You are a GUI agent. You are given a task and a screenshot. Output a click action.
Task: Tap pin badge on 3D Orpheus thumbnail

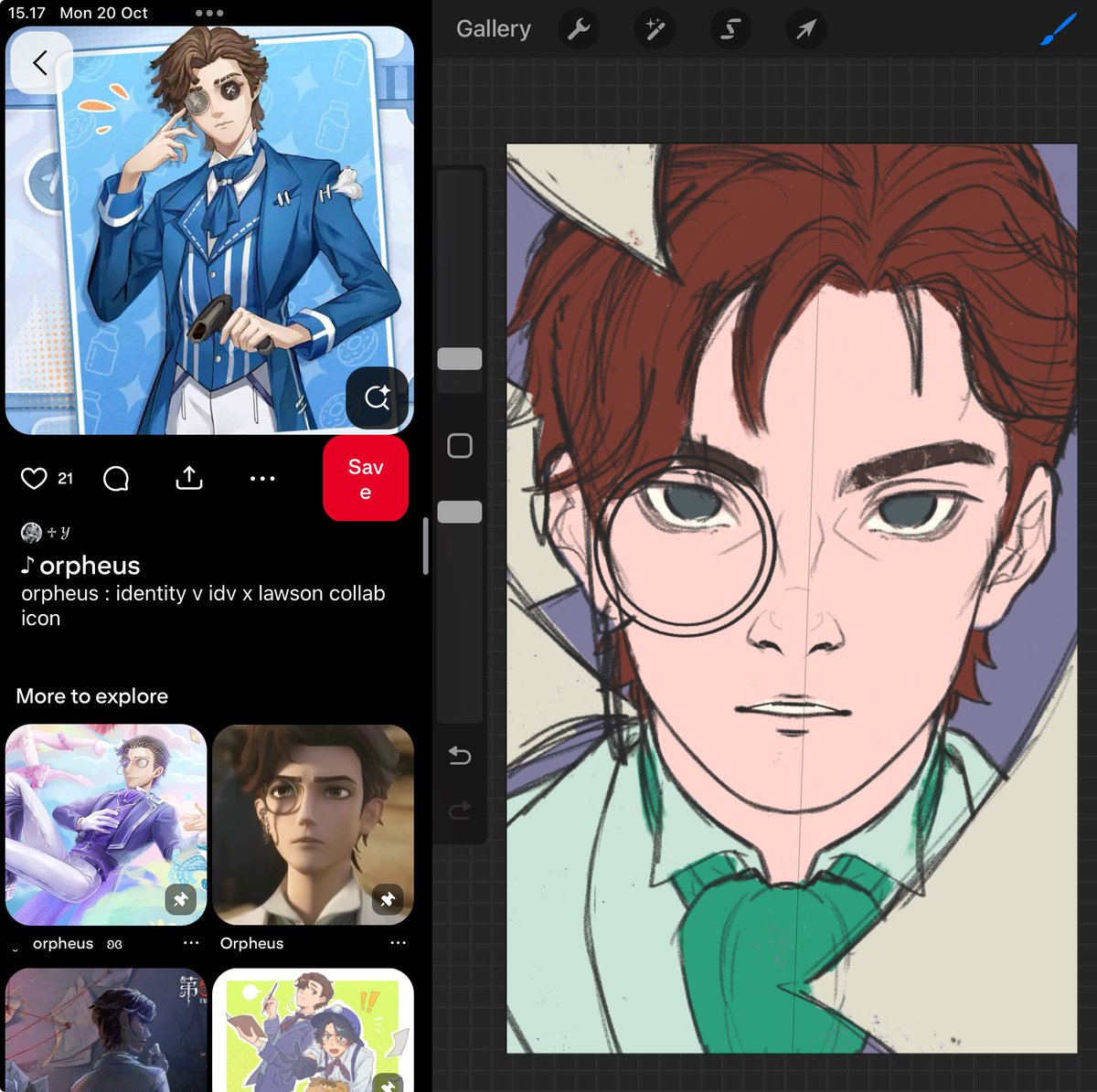click(x=388, y=899)
